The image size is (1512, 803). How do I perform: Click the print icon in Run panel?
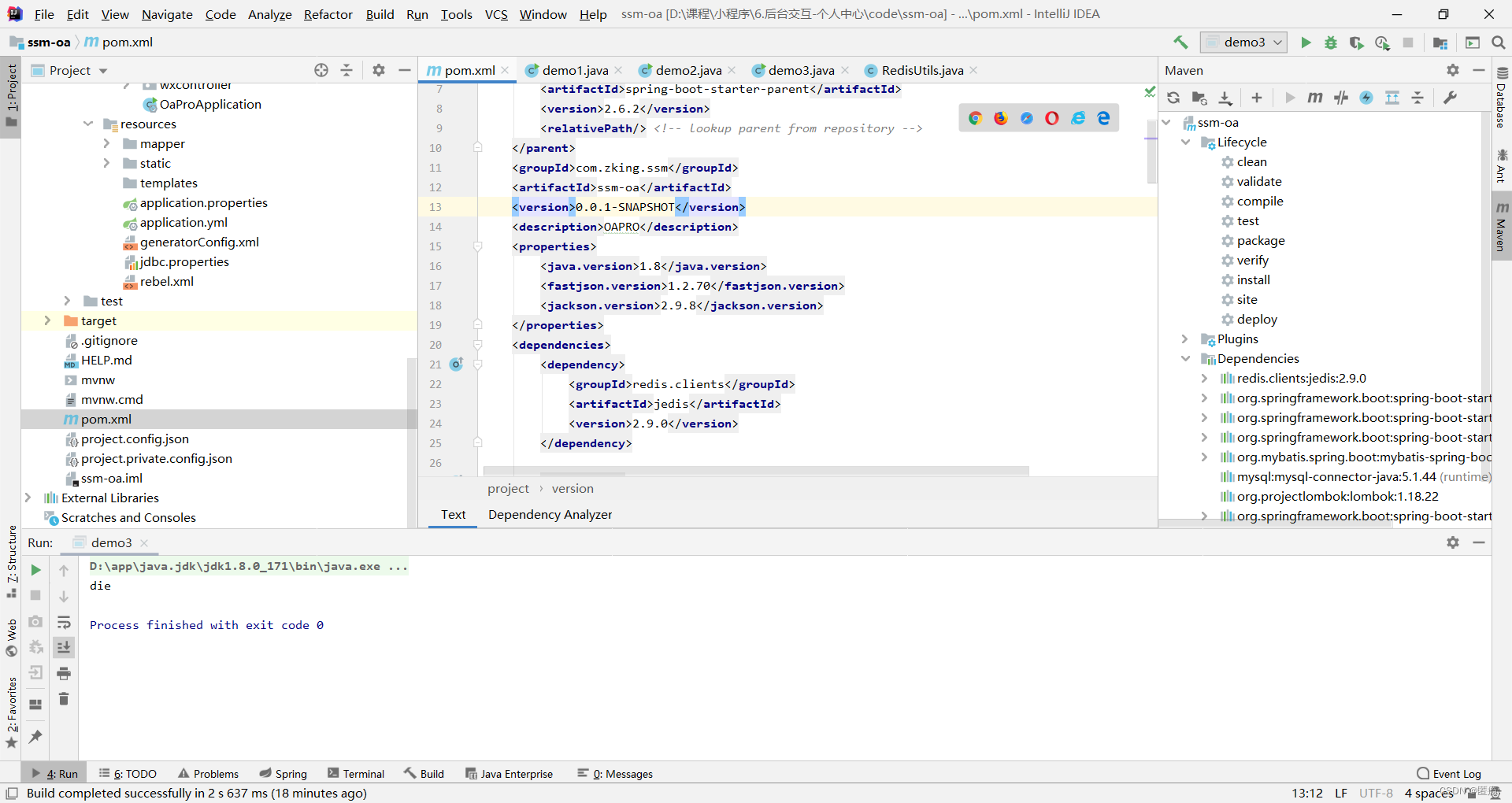pyautogui.click(x=64, y=673)
